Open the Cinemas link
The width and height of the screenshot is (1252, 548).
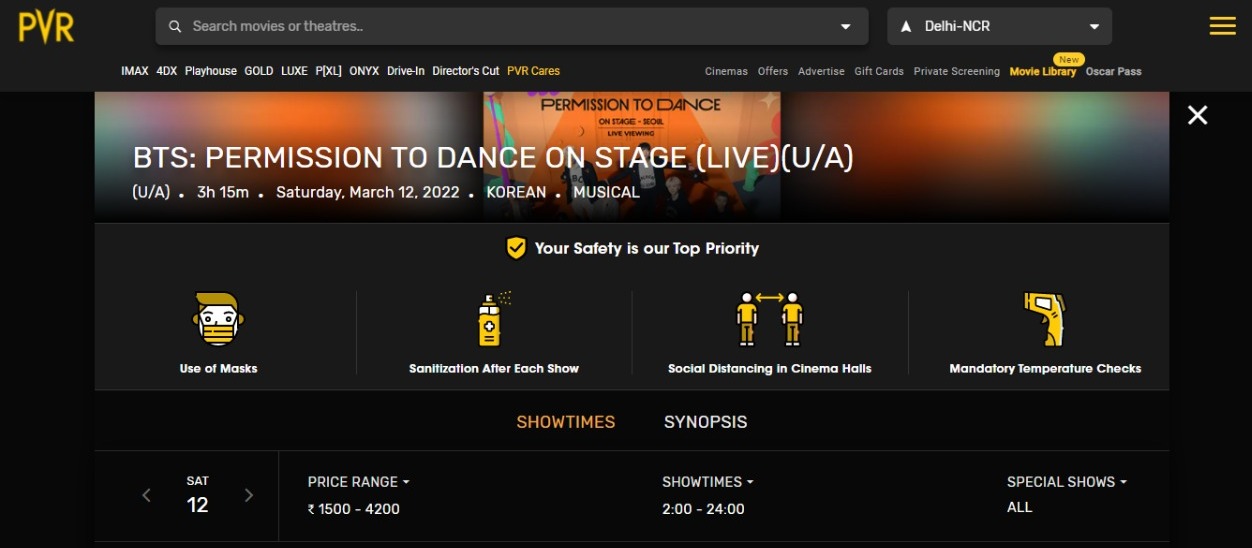click(726, 72)
